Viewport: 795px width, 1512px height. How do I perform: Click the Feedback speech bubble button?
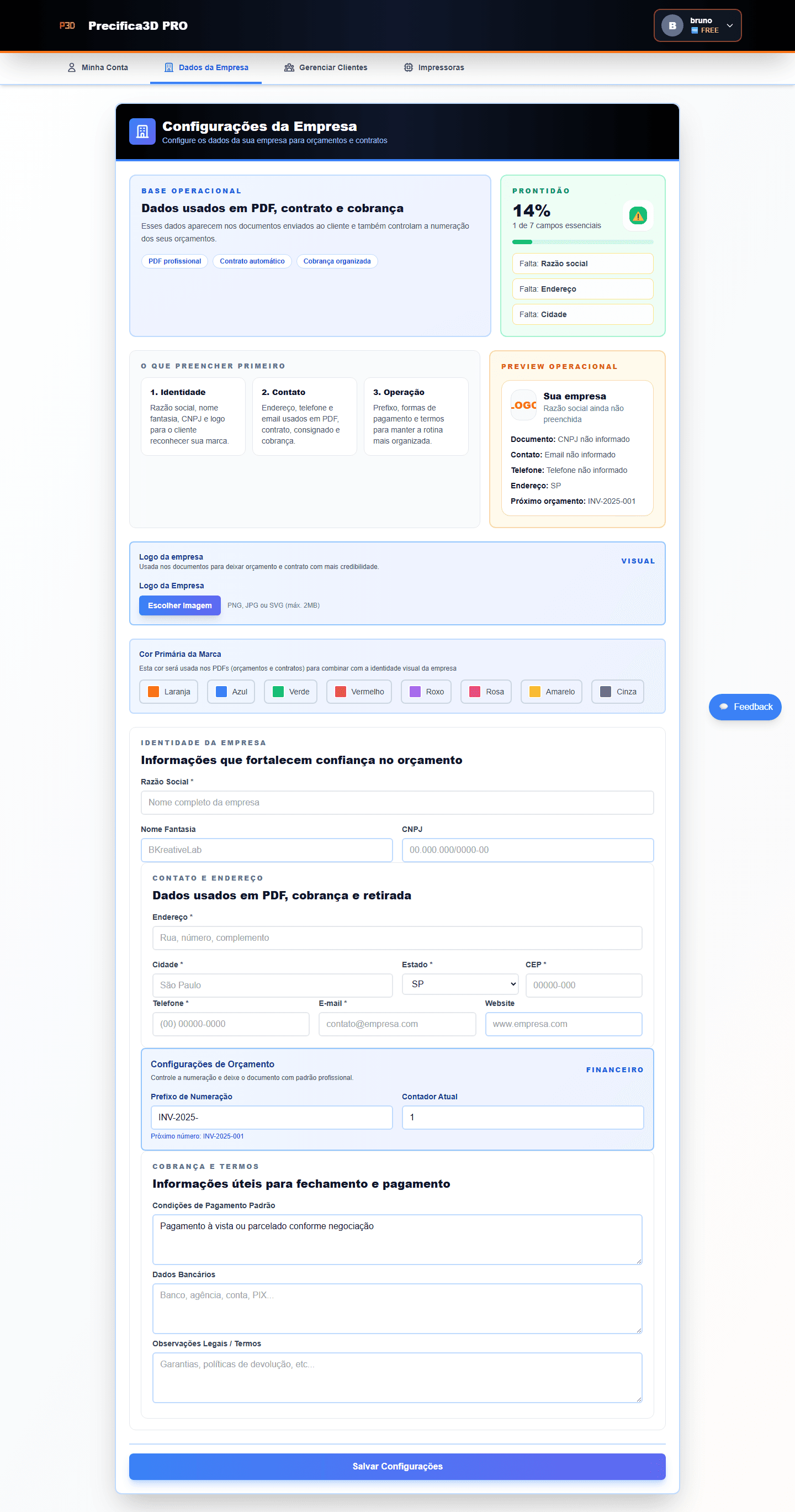pyautogui.click(x=745, y=707)
